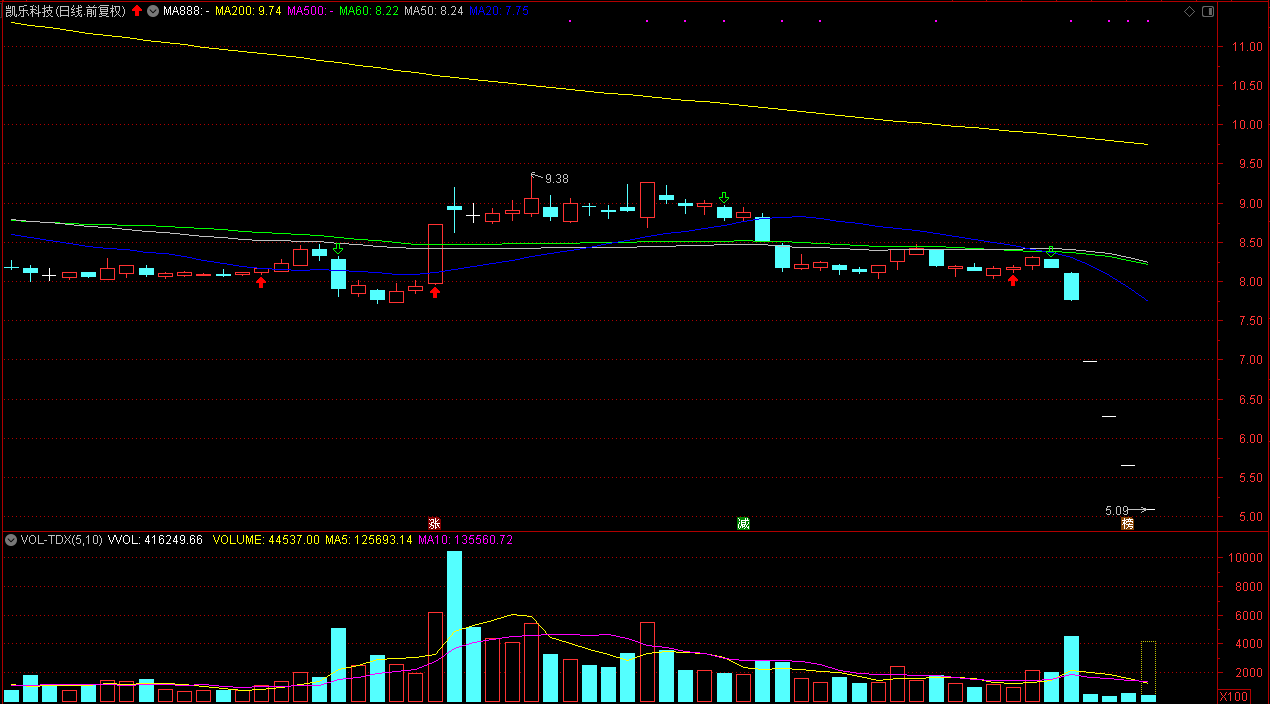Image resolution: width=1270 pixels, height=704 pixels.
Task: Click the tallest cyan volume bar
Action: [x=454, y=627]
